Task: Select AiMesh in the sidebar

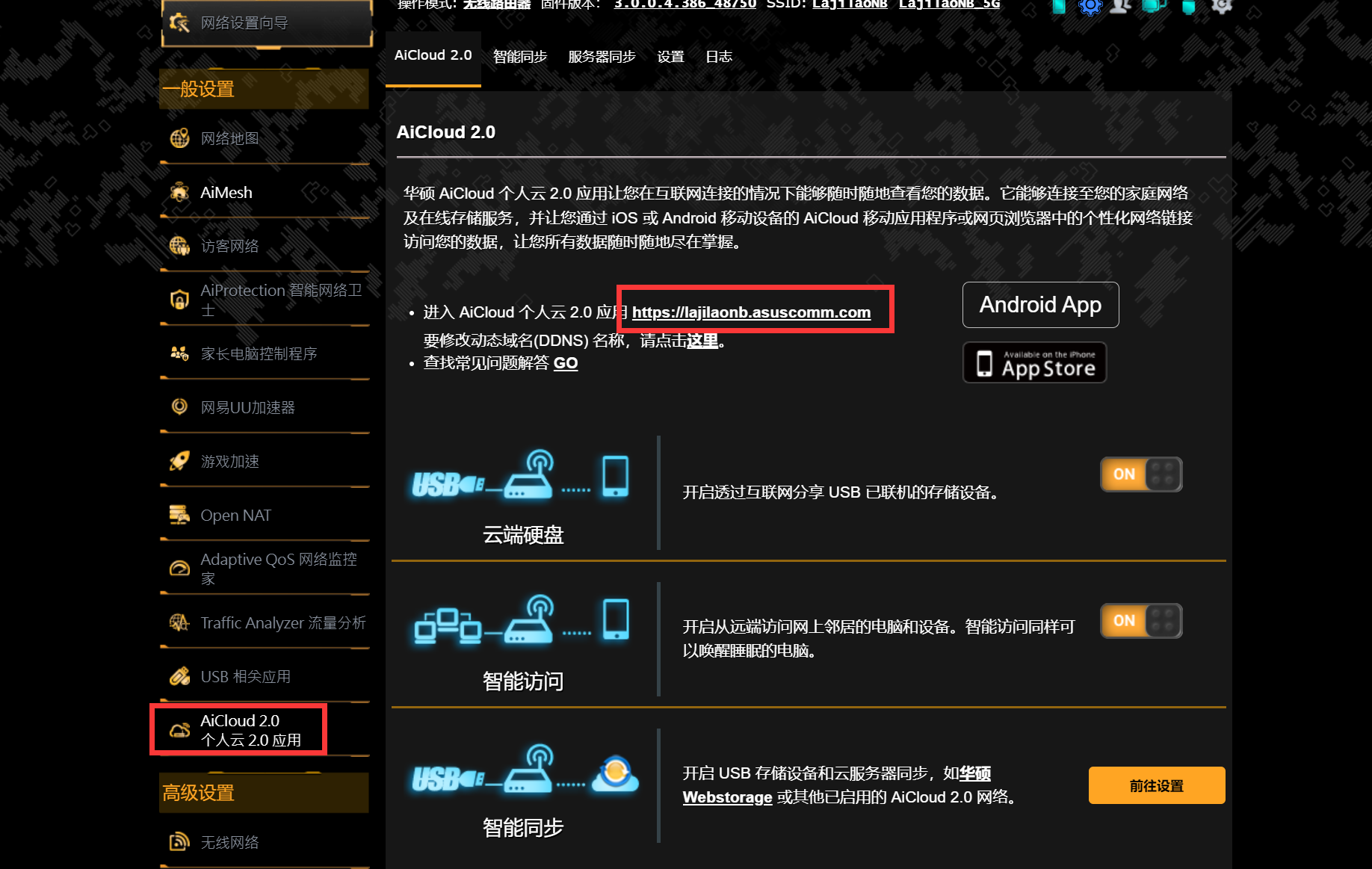Action: 226,192
